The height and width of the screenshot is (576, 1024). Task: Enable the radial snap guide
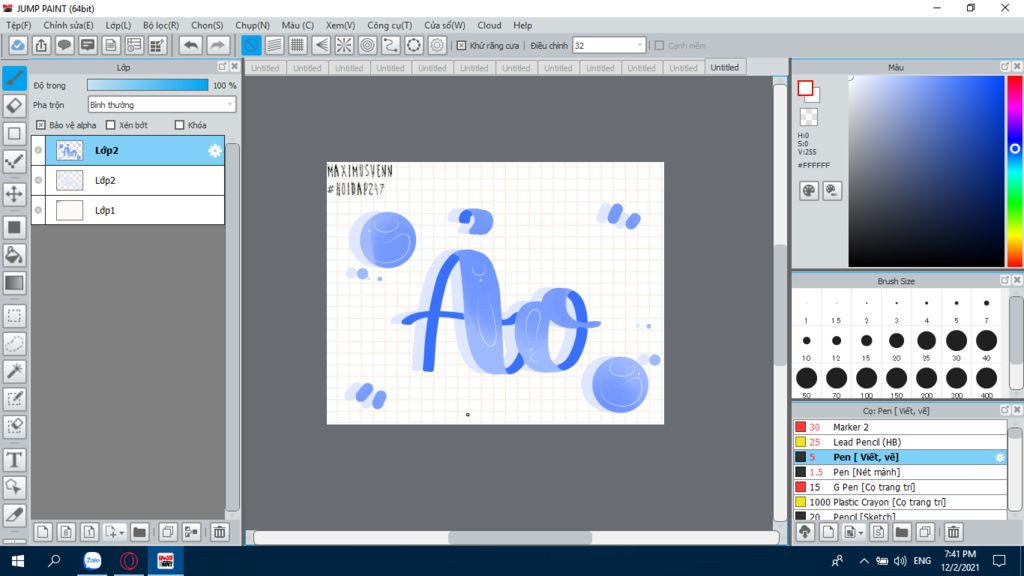[x=344, y=45]
